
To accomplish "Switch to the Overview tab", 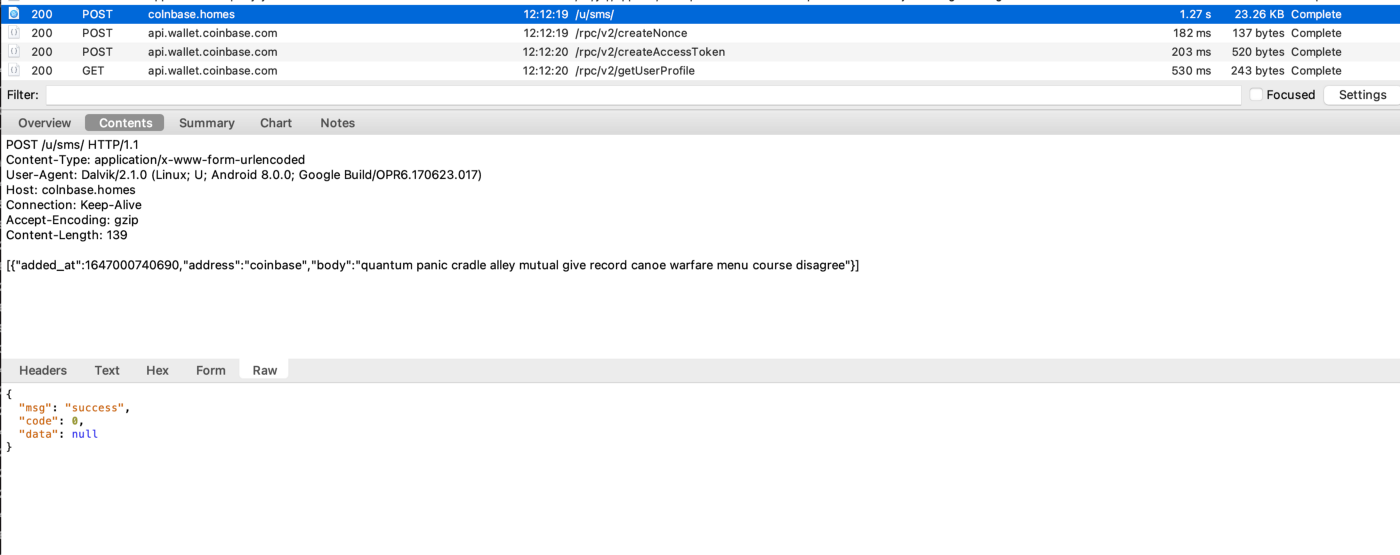I will [45, 123].
